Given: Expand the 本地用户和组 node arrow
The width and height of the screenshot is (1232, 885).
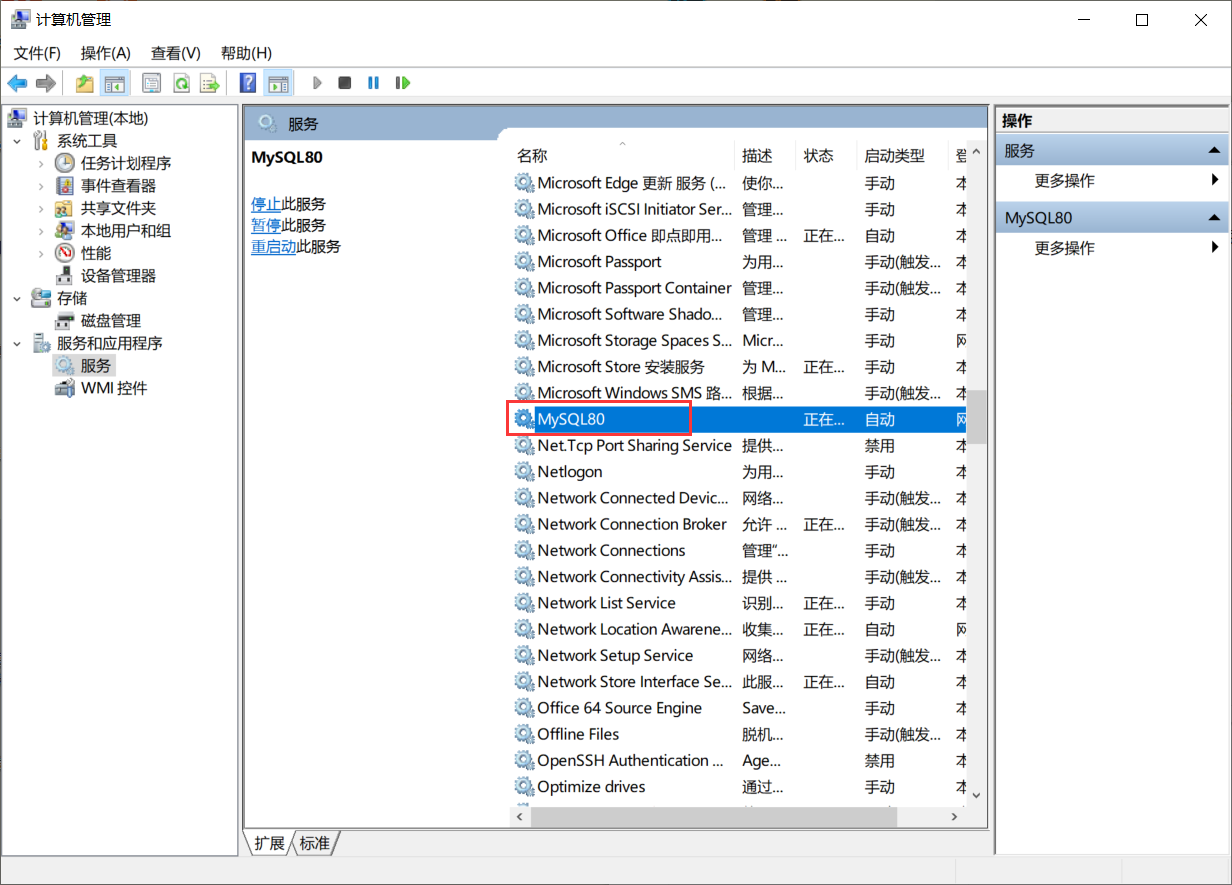Looking at the screenshot, I should [41, 231].
